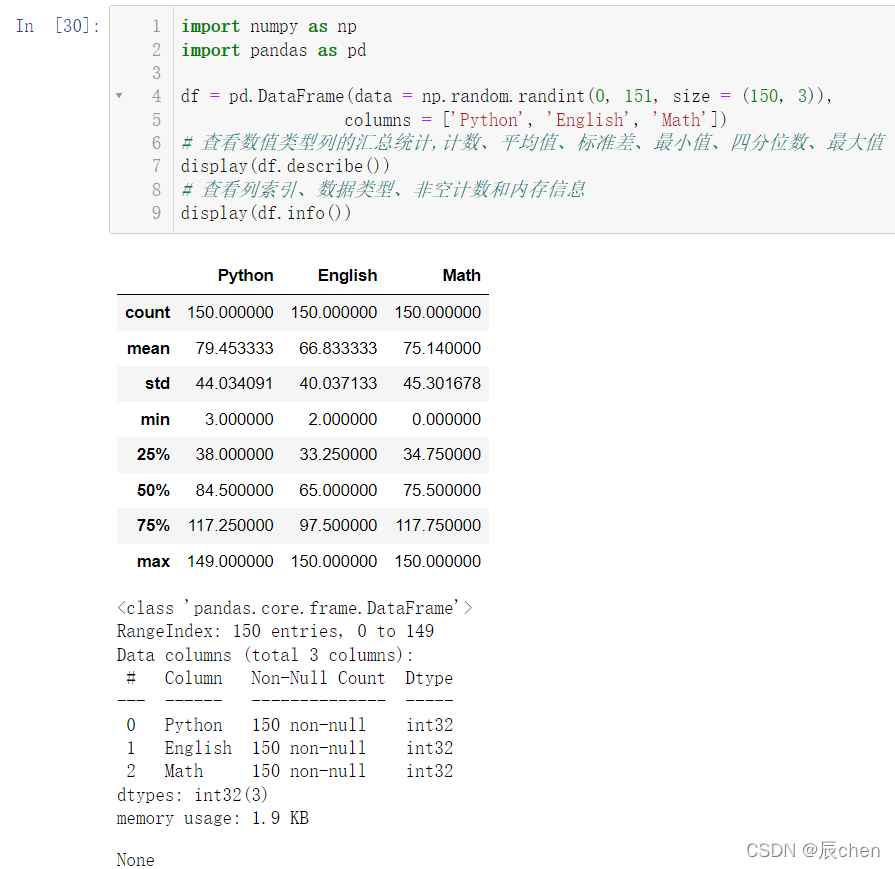The width and height of the screenshot is (895, 869).
Task: Click the memory usage: 1.9 KB line
Action: [213, 818]
